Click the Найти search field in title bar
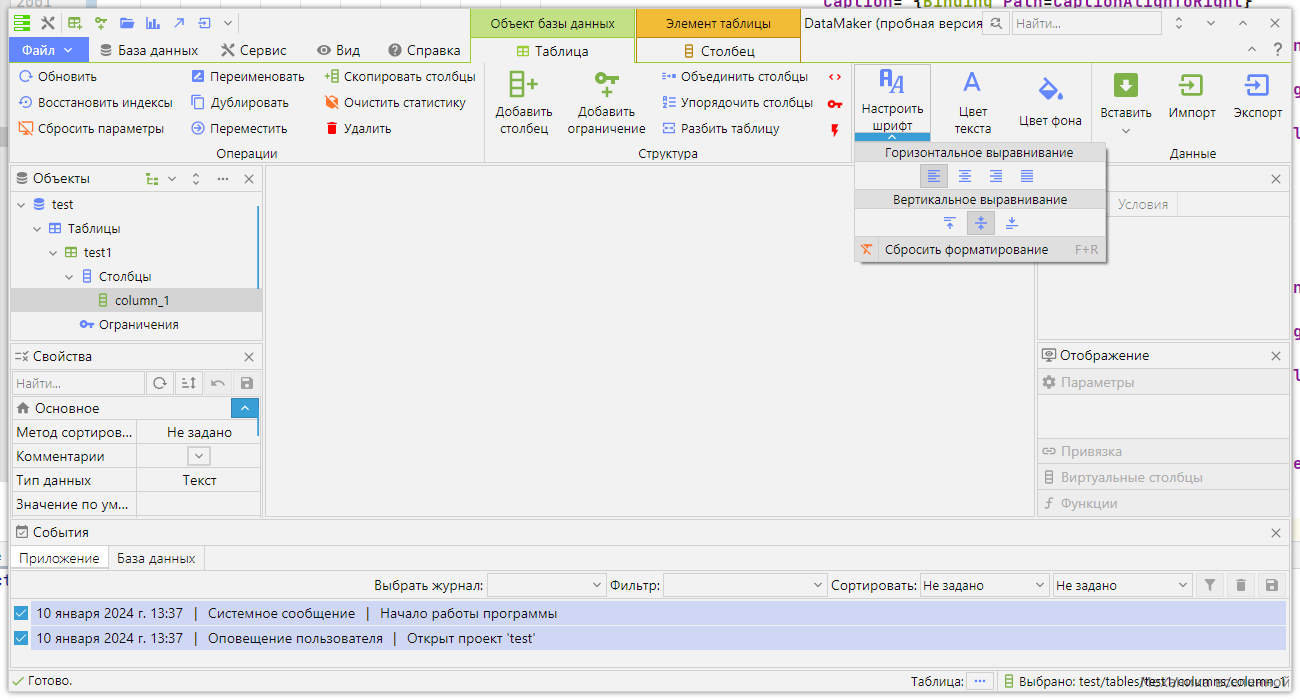The height and width of the screenshot is (700, 1300). pyautogui.click(x=1086, y=23)
